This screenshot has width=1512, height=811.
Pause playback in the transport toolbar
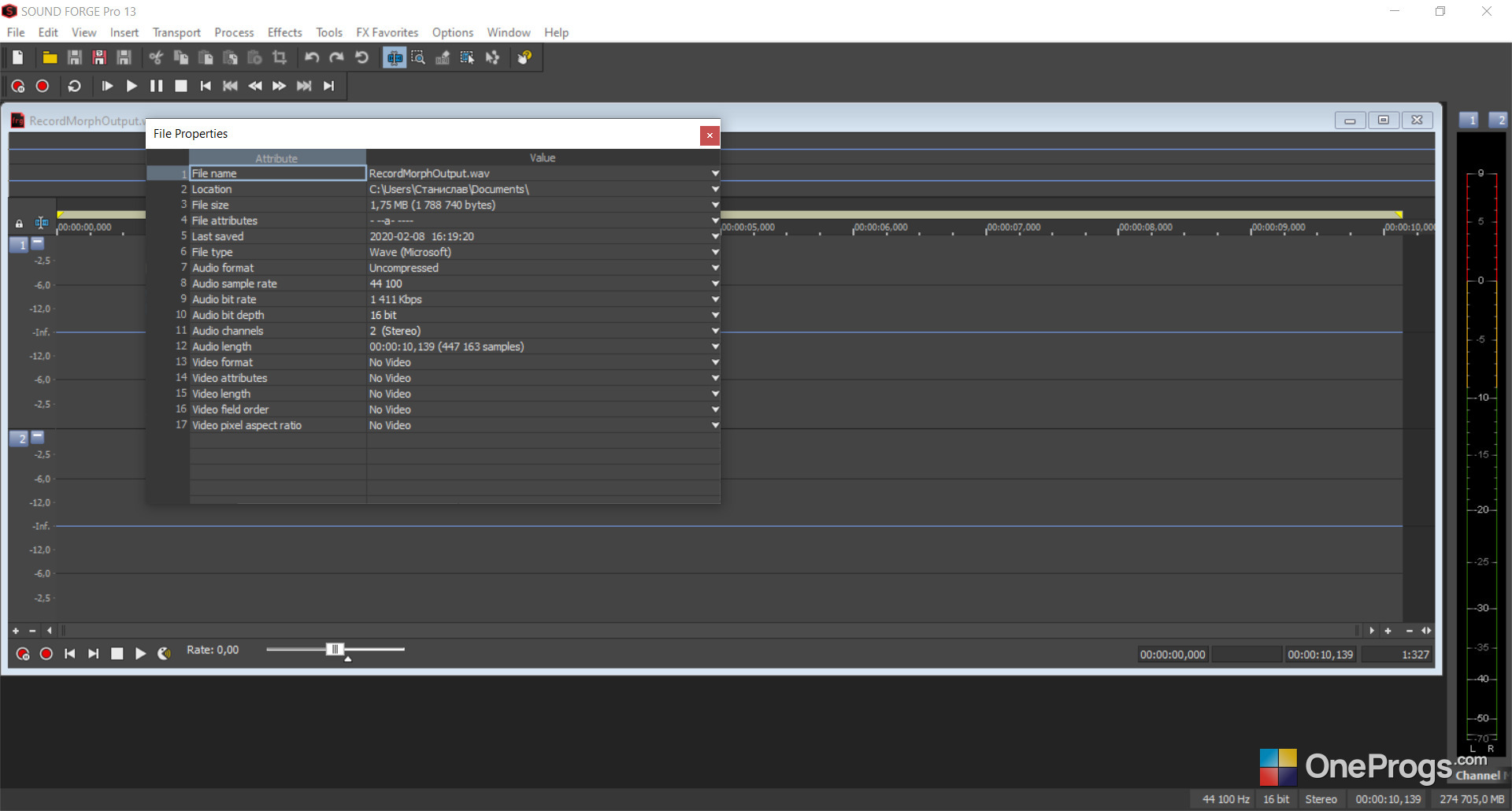157,86
